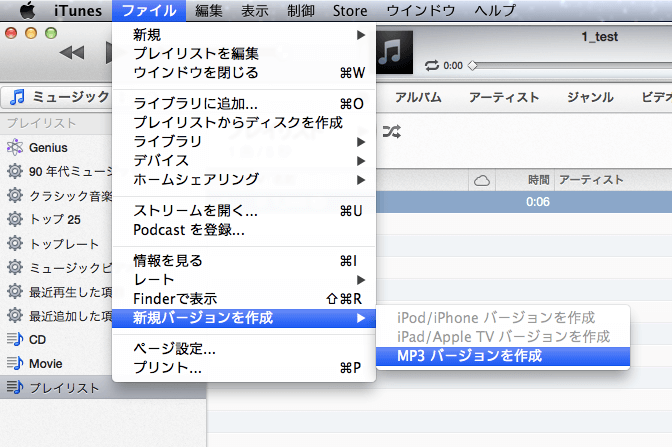Choose Finderで表示 menu item
Image resolution: width=672 pixels, height=447 pixels.
[244, 298]
